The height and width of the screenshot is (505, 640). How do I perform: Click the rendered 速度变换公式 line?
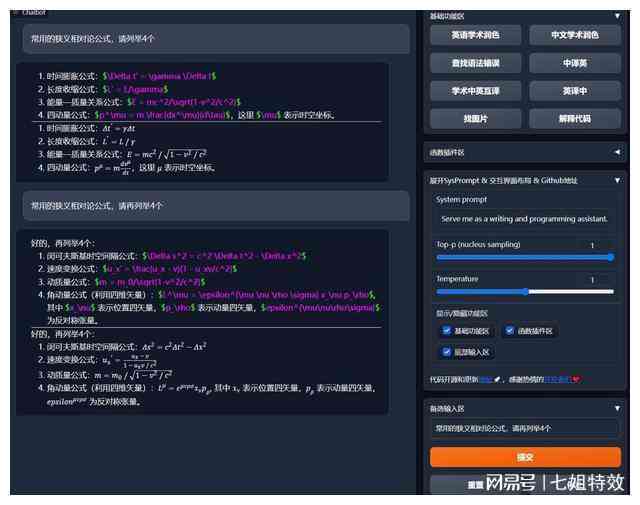pyautogui.click(x=97, y=360)
